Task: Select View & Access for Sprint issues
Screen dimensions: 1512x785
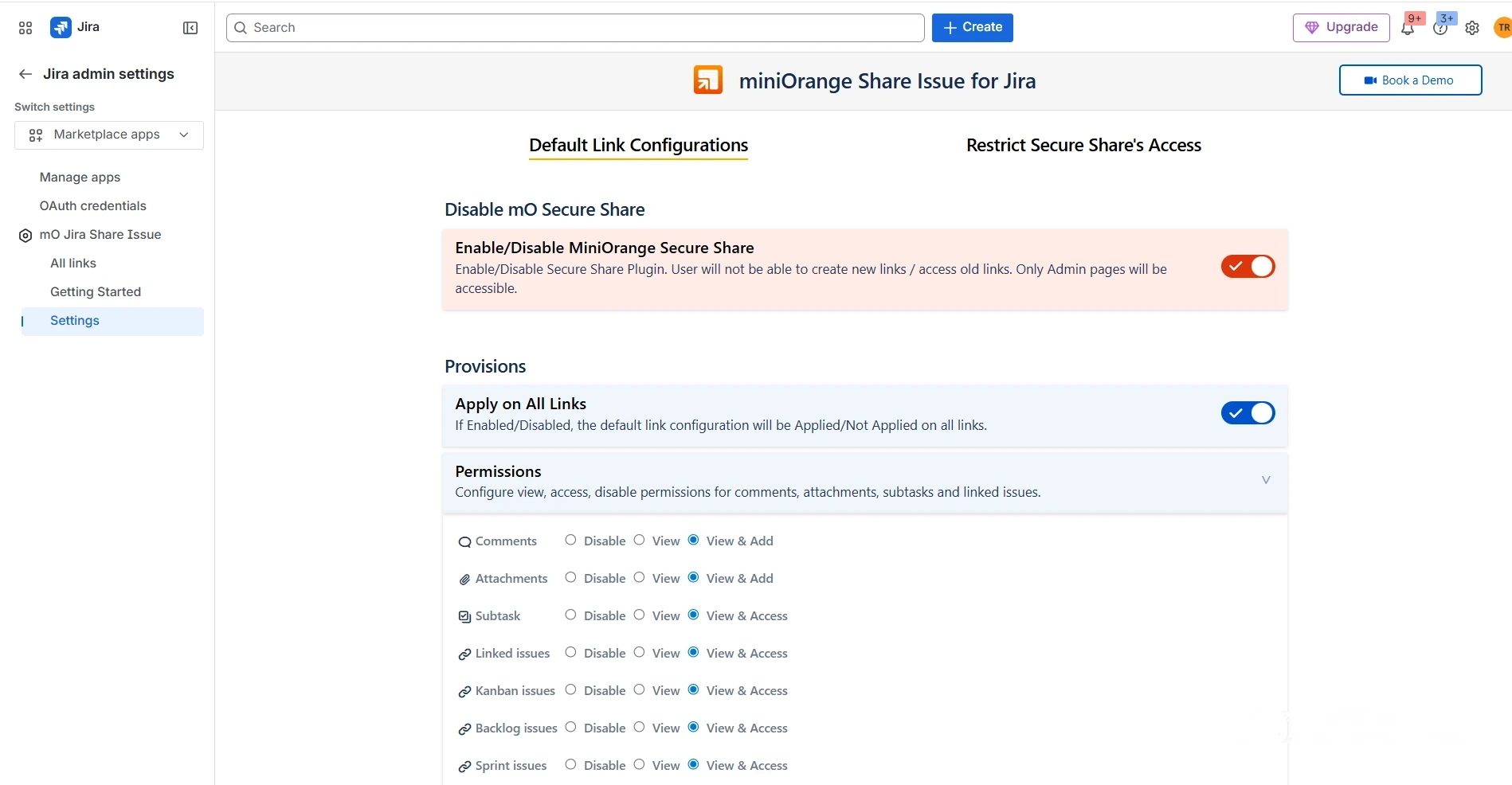Action: [693, 764]
